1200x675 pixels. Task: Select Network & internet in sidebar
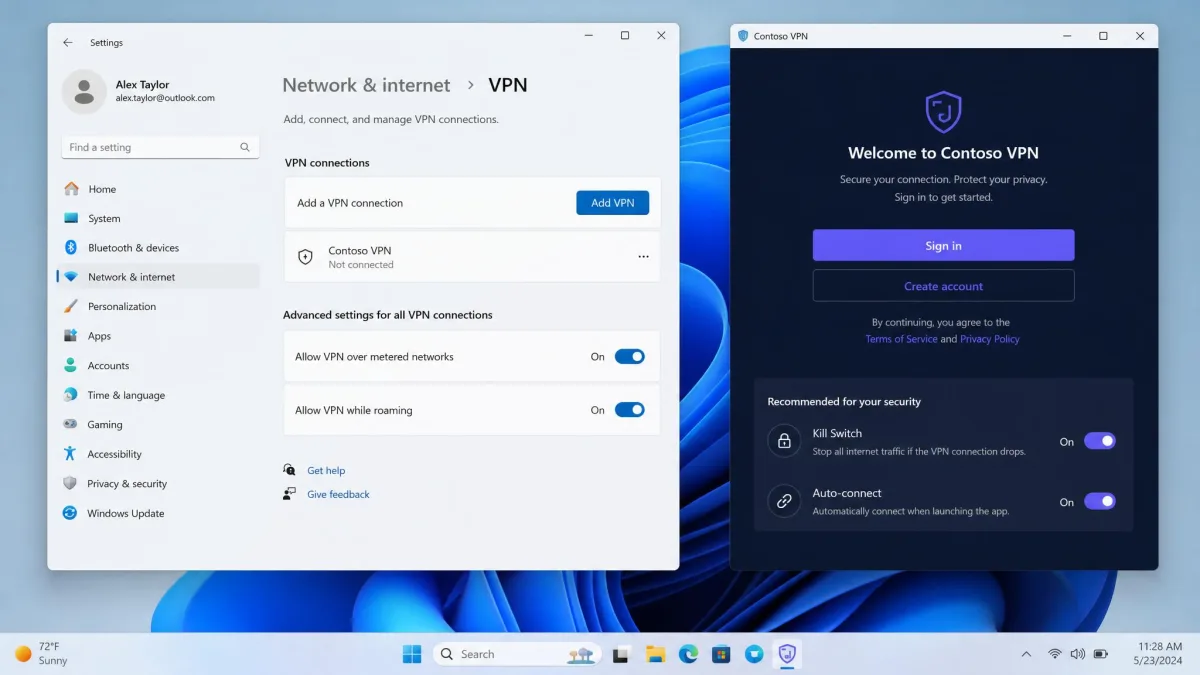[159, 277]
